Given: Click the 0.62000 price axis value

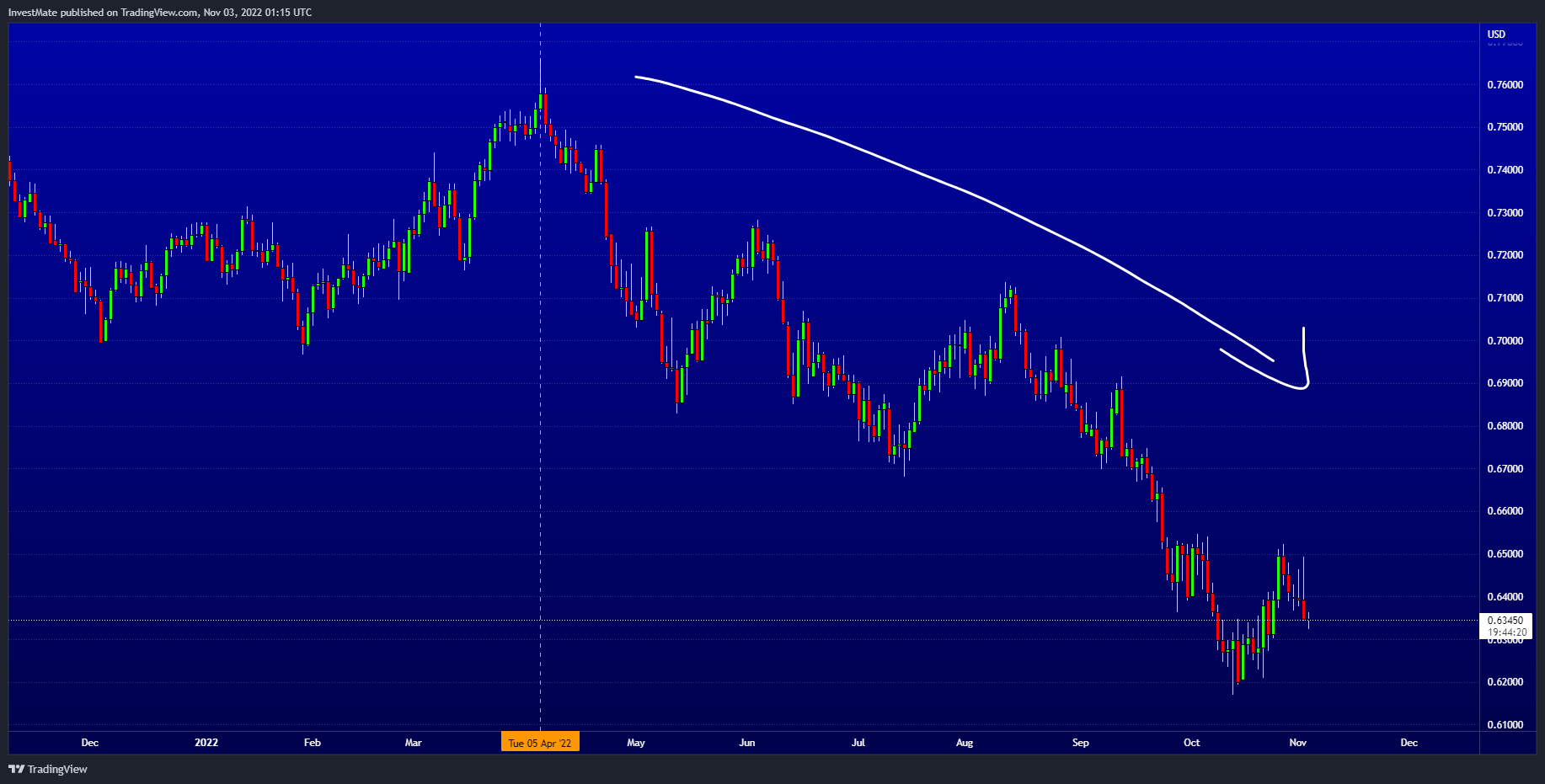Looking at the screenshot, I should 1505,682.
